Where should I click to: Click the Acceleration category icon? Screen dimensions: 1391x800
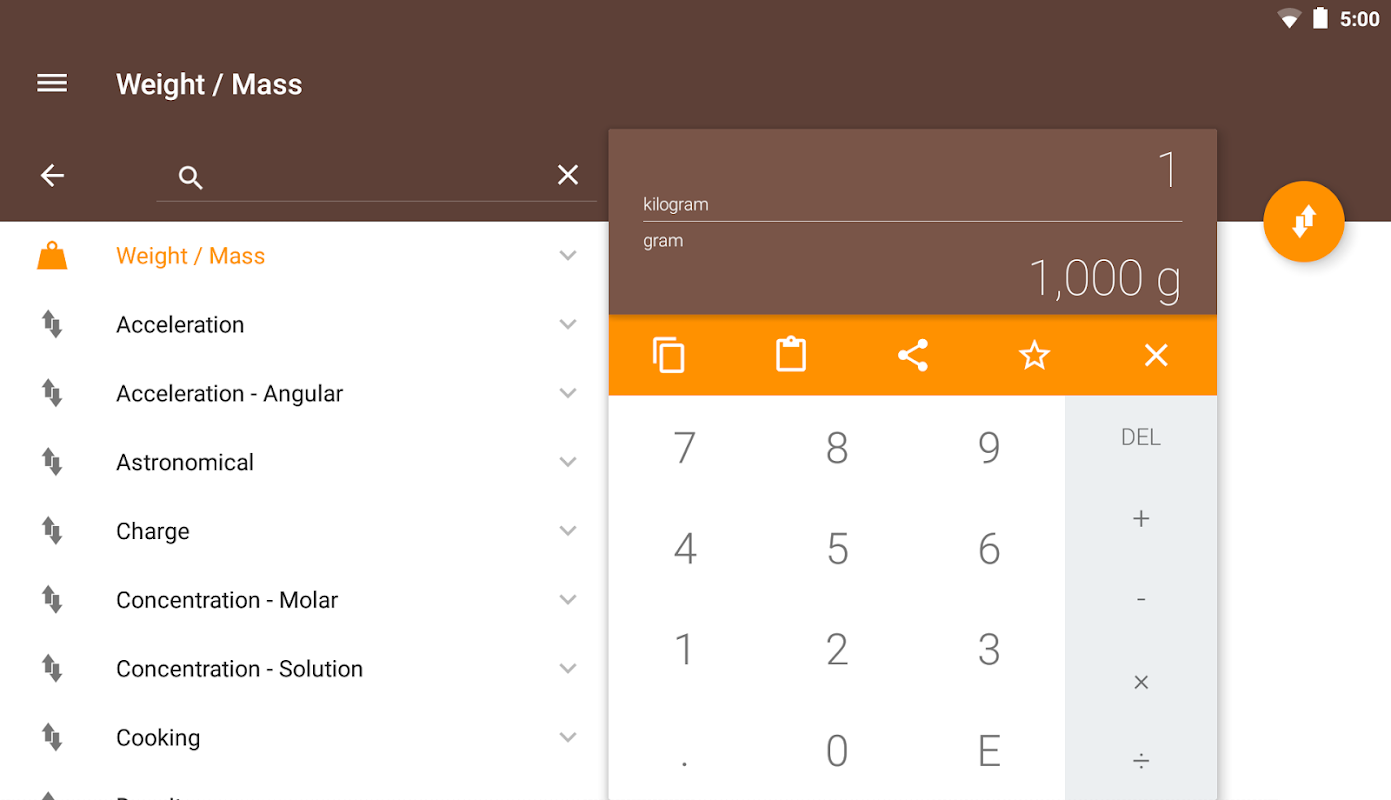pos(52,324)
